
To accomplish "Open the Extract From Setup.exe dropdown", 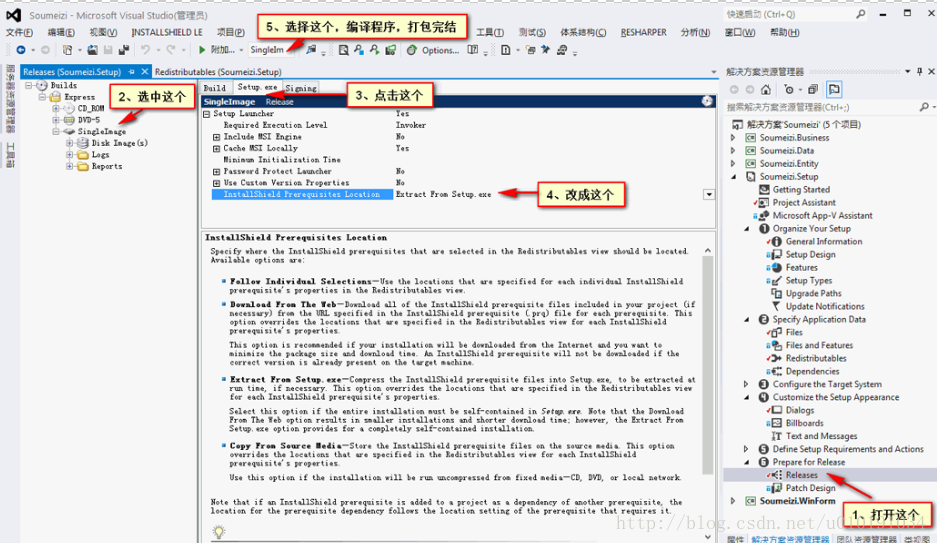I will click(709, 194).
